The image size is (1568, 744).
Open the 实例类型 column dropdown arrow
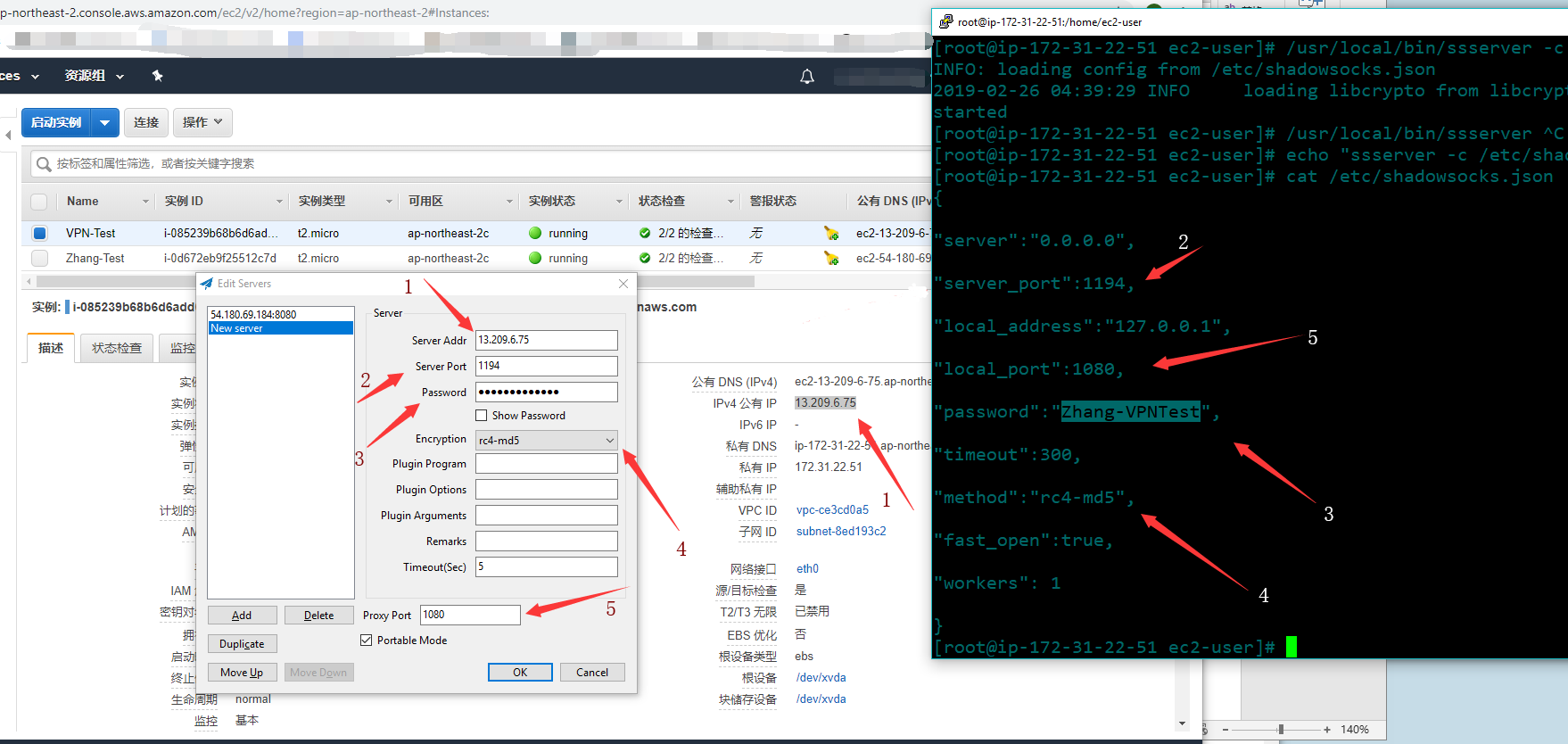coord(389,202)
